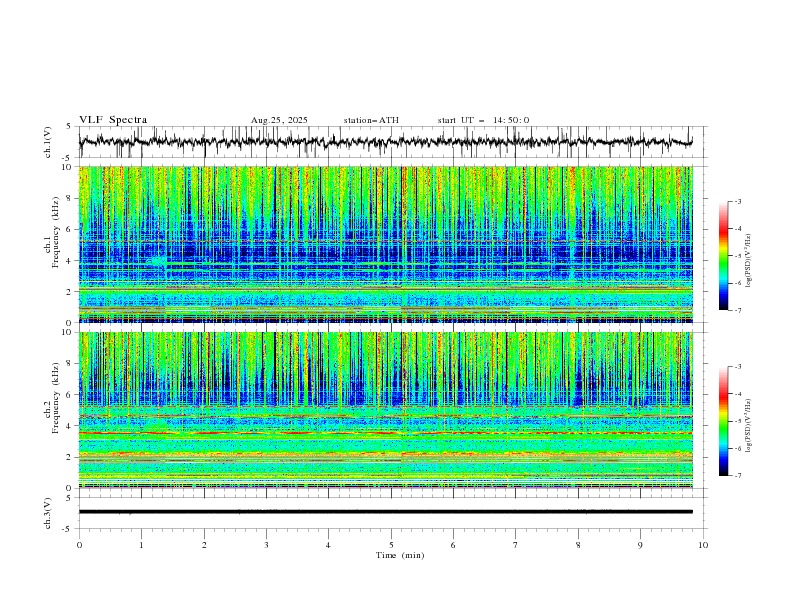
Task: Click the "ch.3(V)" axis label
Action: click(48, 513)
